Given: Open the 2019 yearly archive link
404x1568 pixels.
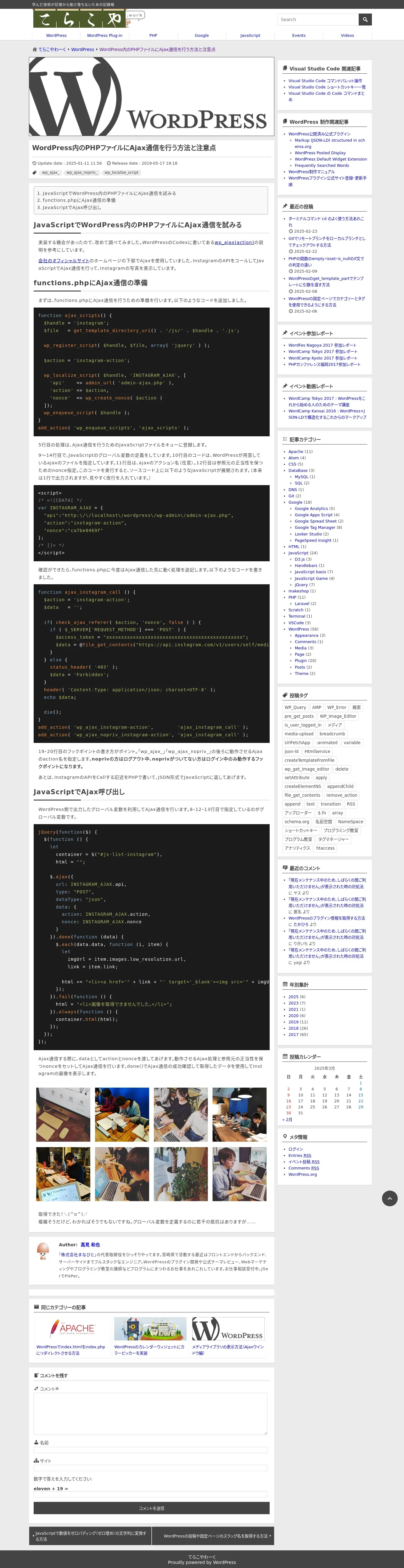Looking at the screenshot, I should [293, 1022].
